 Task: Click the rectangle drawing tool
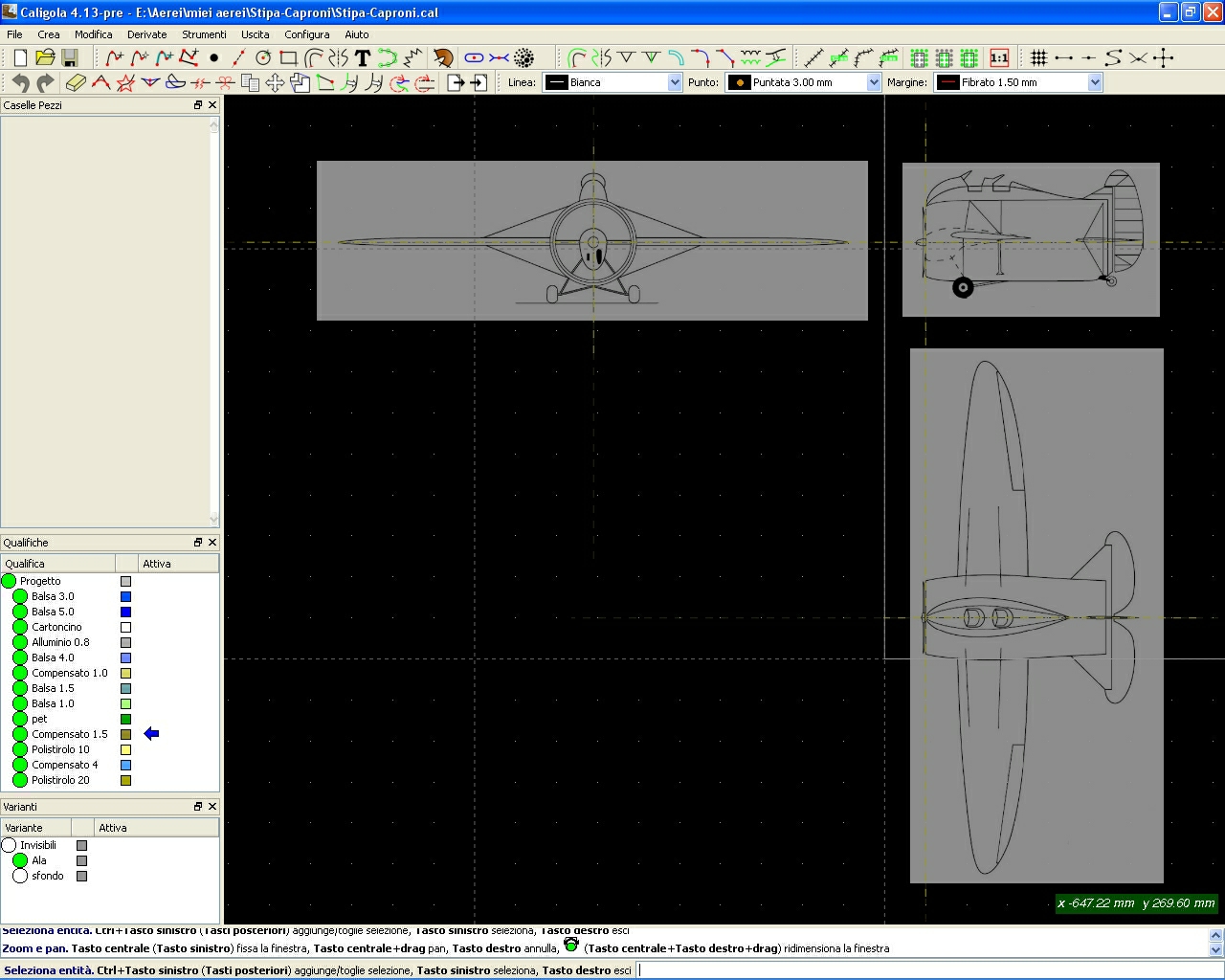(288, 58)
